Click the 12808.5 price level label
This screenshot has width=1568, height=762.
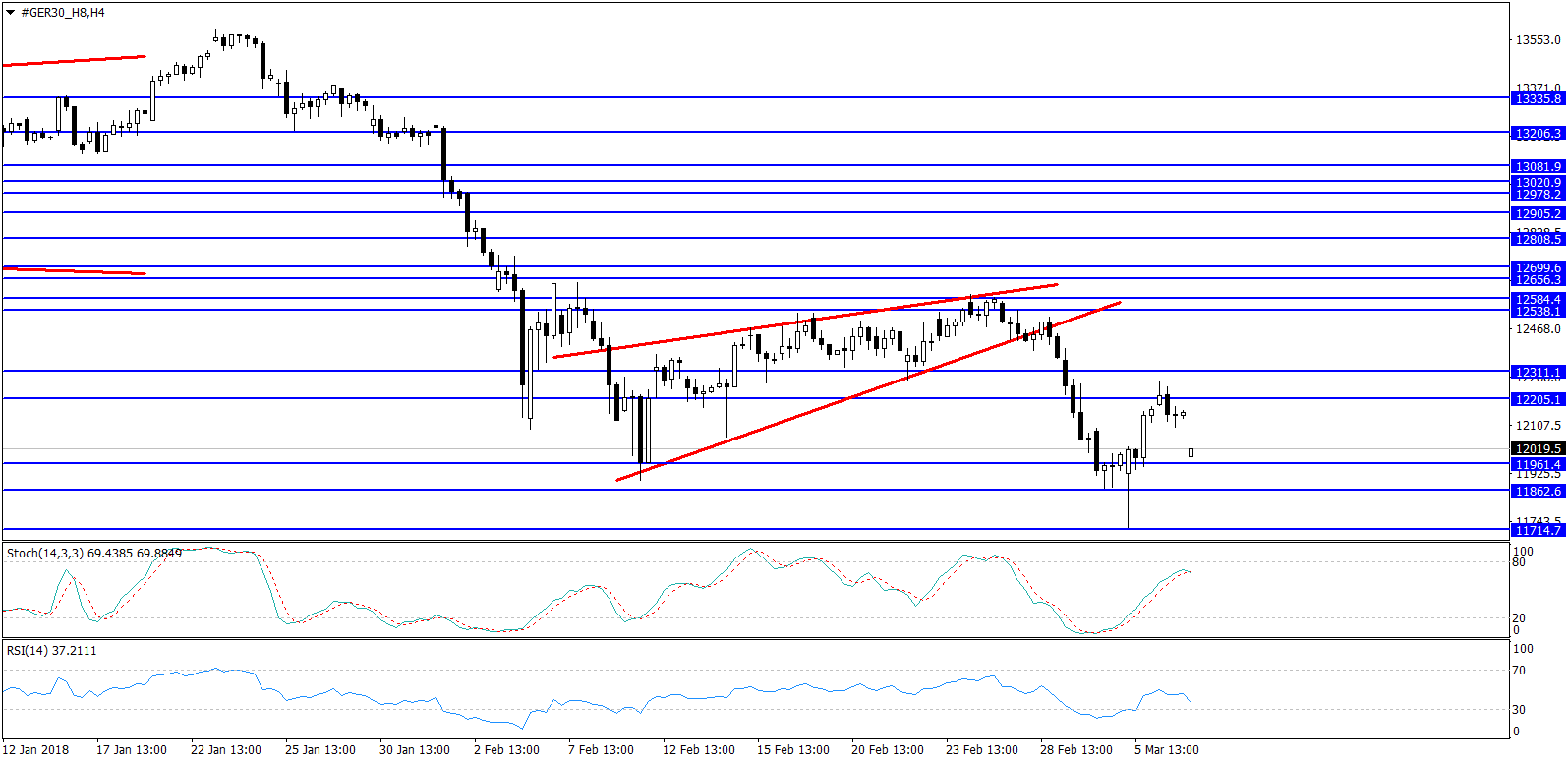click(x=1538, y=239)
